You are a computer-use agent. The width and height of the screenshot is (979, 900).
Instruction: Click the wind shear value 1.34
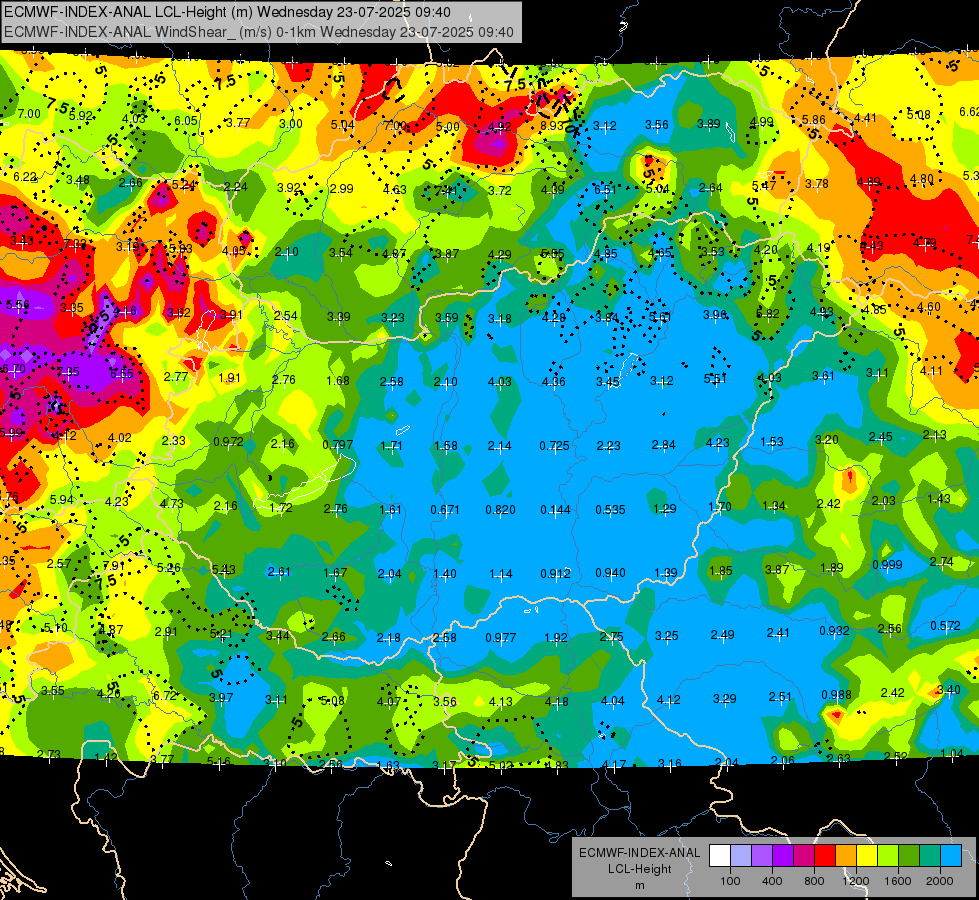coord(774,505)
